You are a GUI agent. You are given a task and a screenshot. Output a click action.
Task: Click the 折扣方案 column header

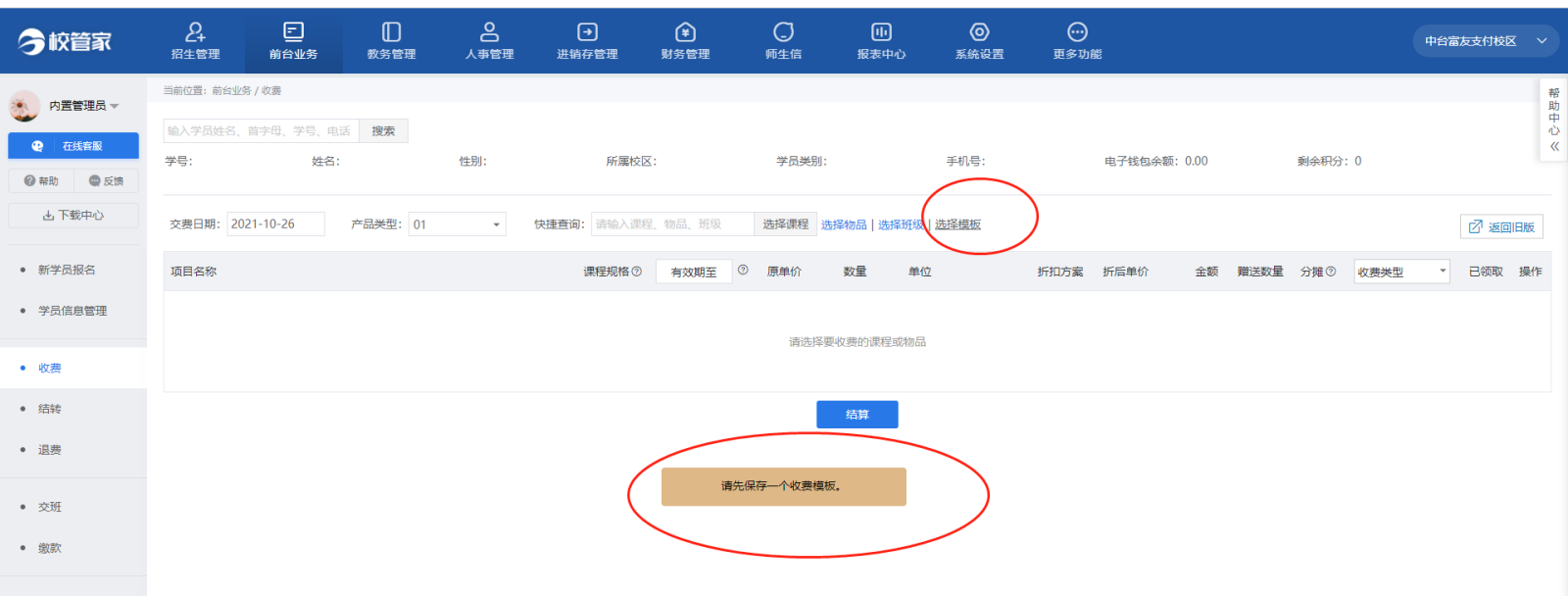tap(1060, 272)
